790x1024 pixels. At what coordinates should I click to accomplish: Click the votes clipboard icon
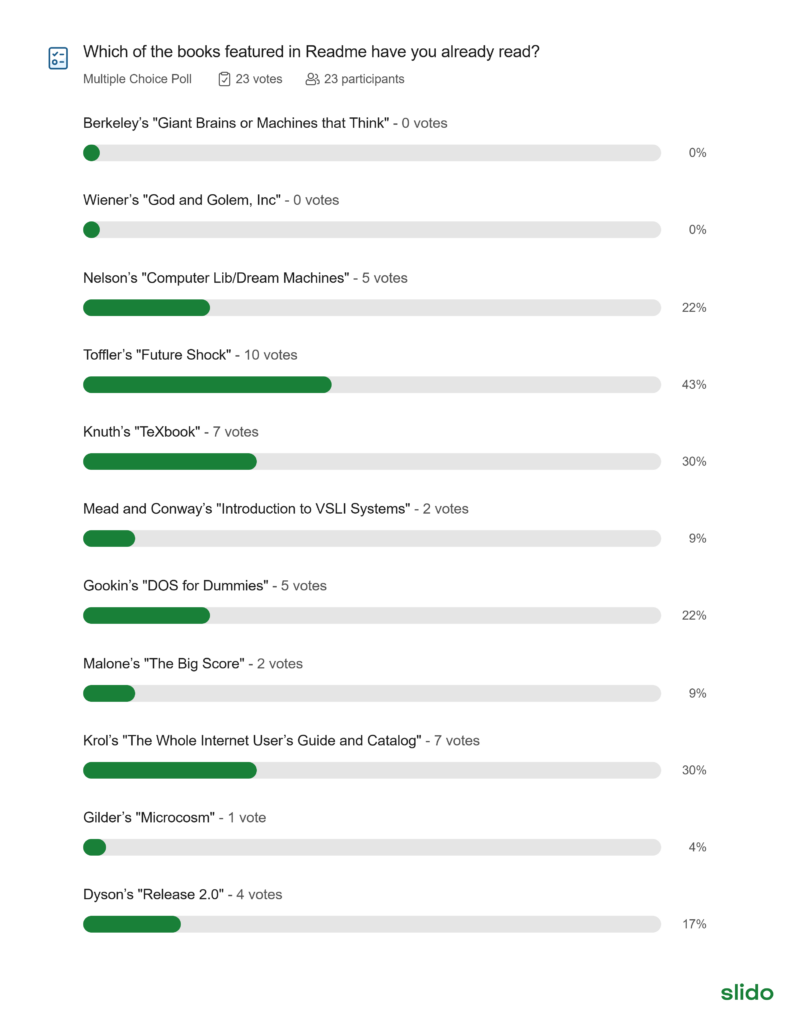coord(224,79)
